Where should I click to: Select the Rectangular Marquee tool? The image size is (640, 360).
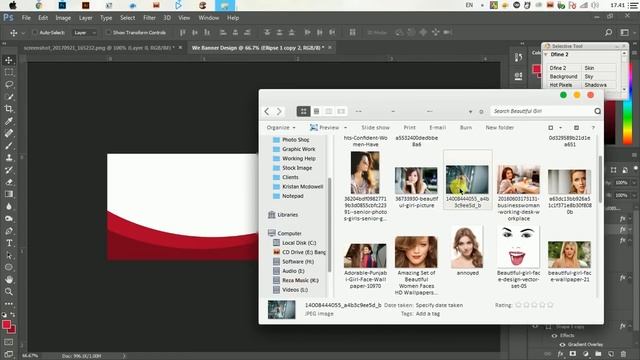pos(9,72)
